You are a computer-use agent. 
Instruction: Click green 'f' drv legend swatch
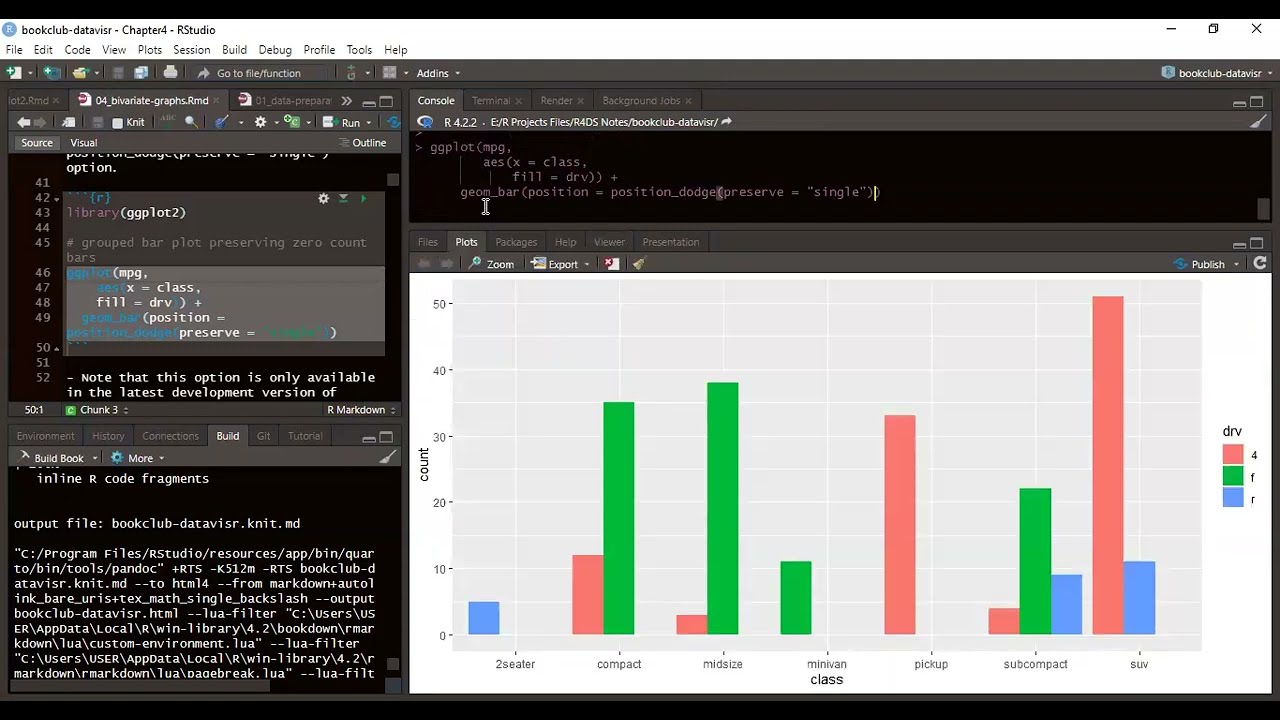1233,477
